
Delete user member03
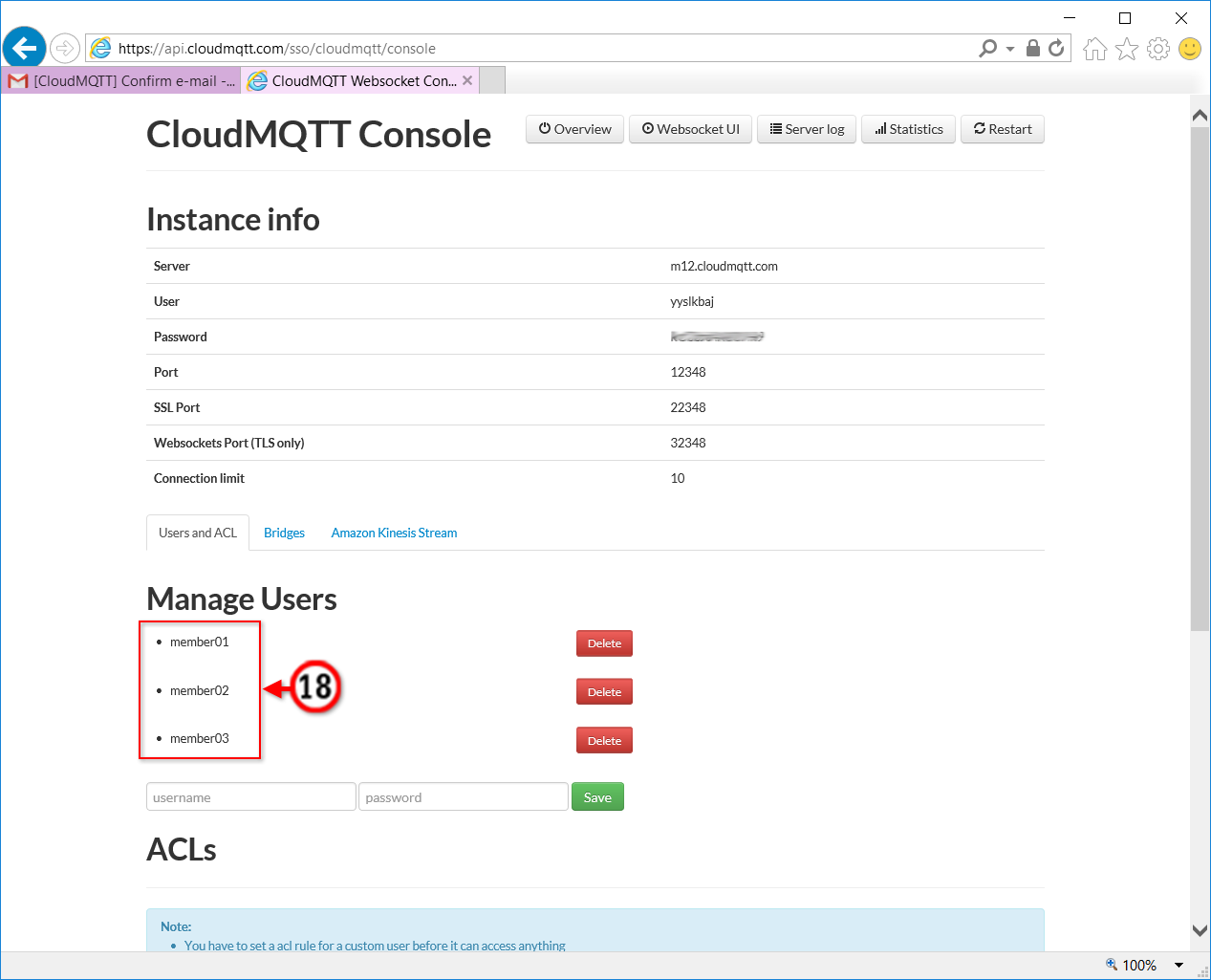(604, 741)
